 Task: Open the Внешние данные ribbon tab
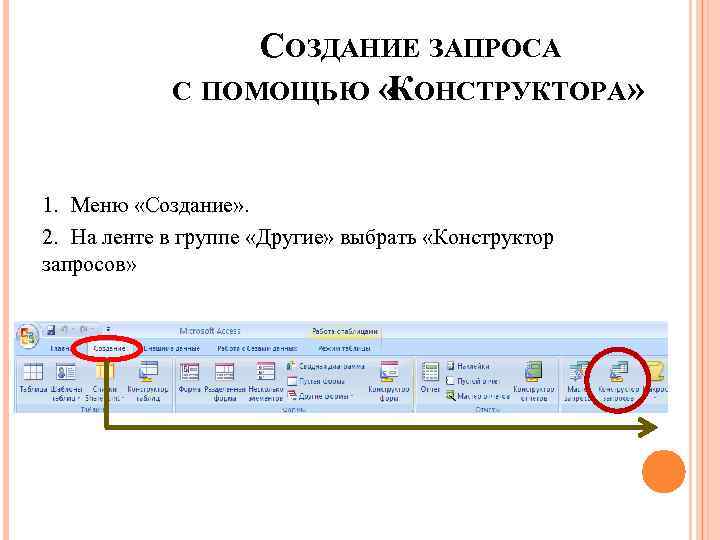[171, 349]
